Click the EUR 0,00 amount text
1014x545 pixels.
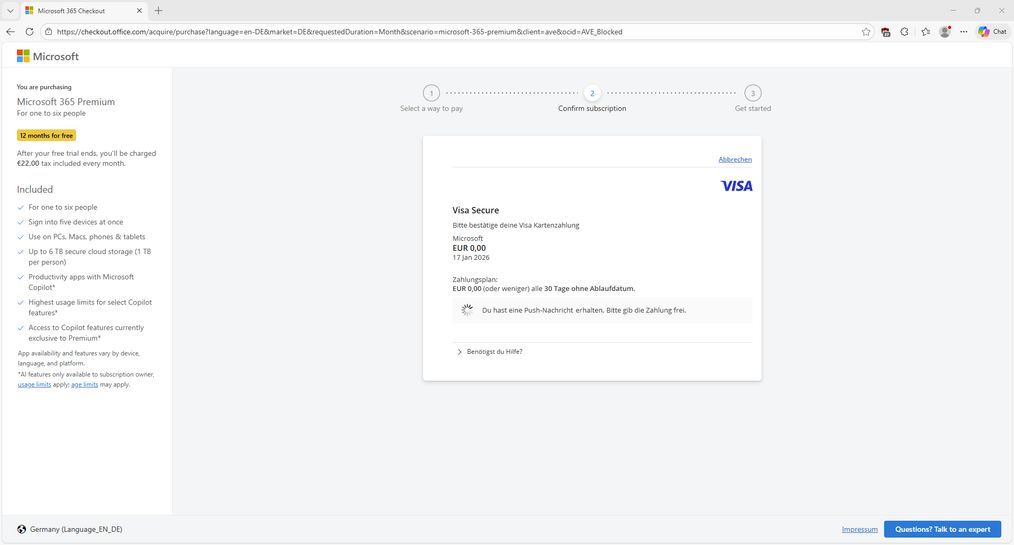point(469,248)
